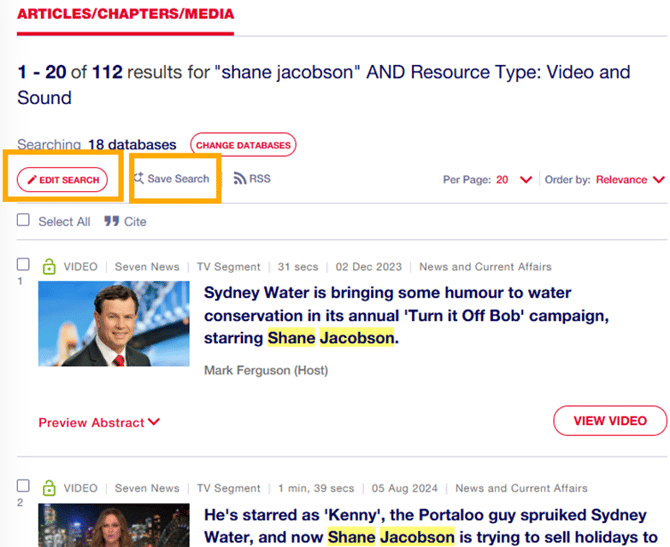Click the Save Search magnifier icon

click(x=138, y=179)
